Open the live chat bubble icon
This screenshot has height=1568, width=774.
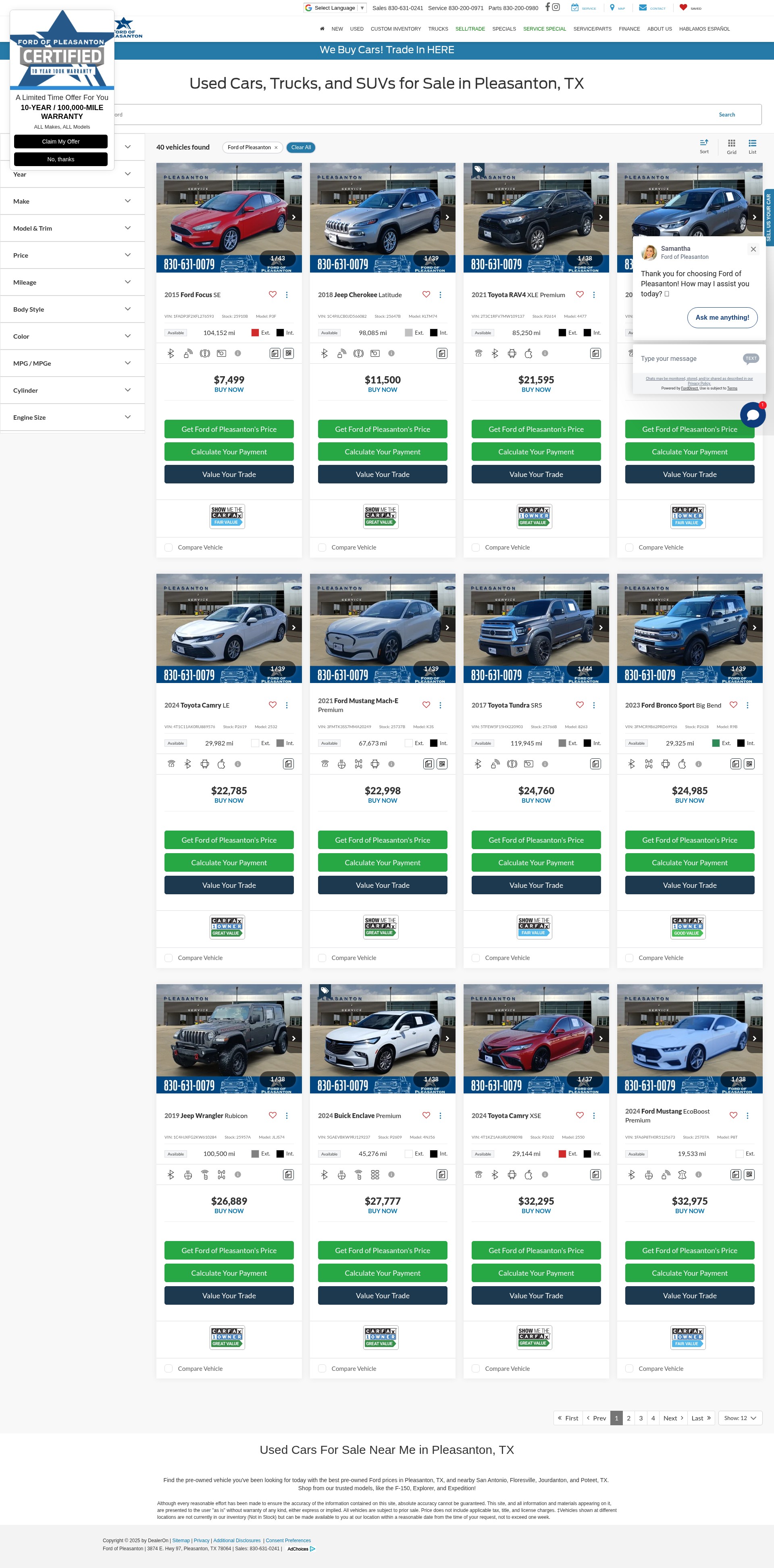click(x=753, y=415)
